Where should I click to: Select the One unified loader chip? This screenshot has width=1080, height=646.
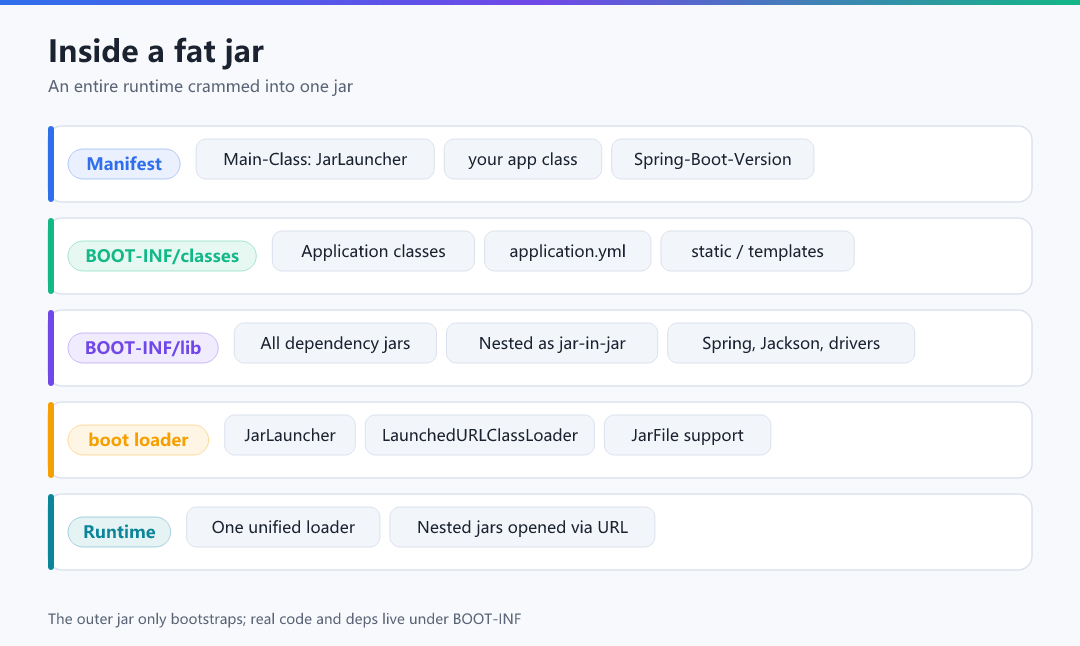(x=283, y=527)
